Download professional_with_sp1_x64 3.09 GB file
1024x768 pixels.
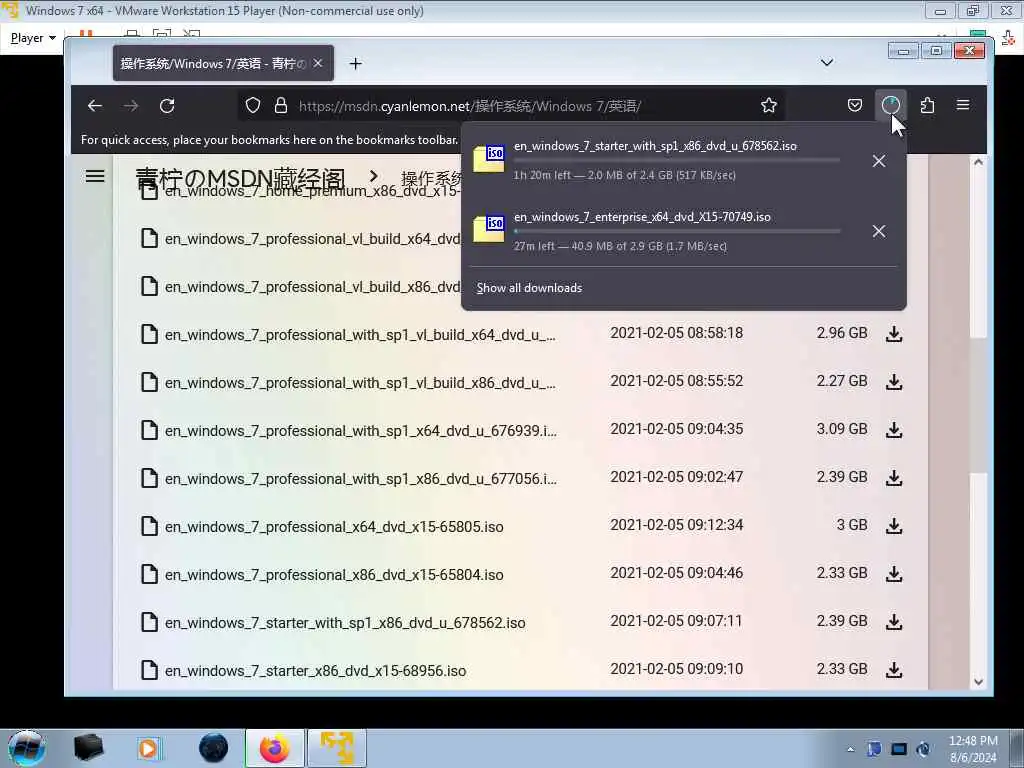(894, 430)
